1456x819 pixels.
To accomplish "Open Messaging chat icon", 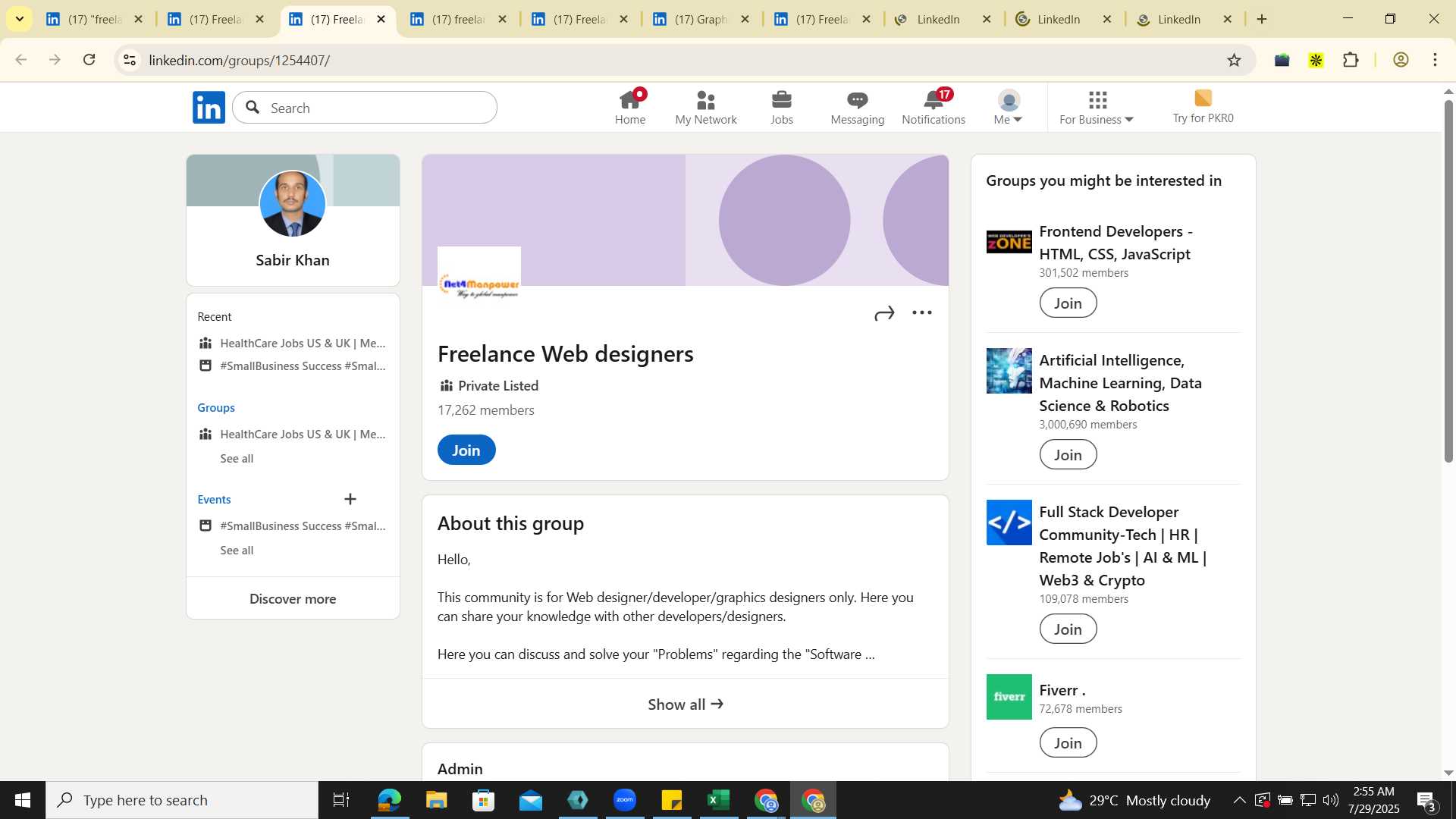I will coord(858,108).
